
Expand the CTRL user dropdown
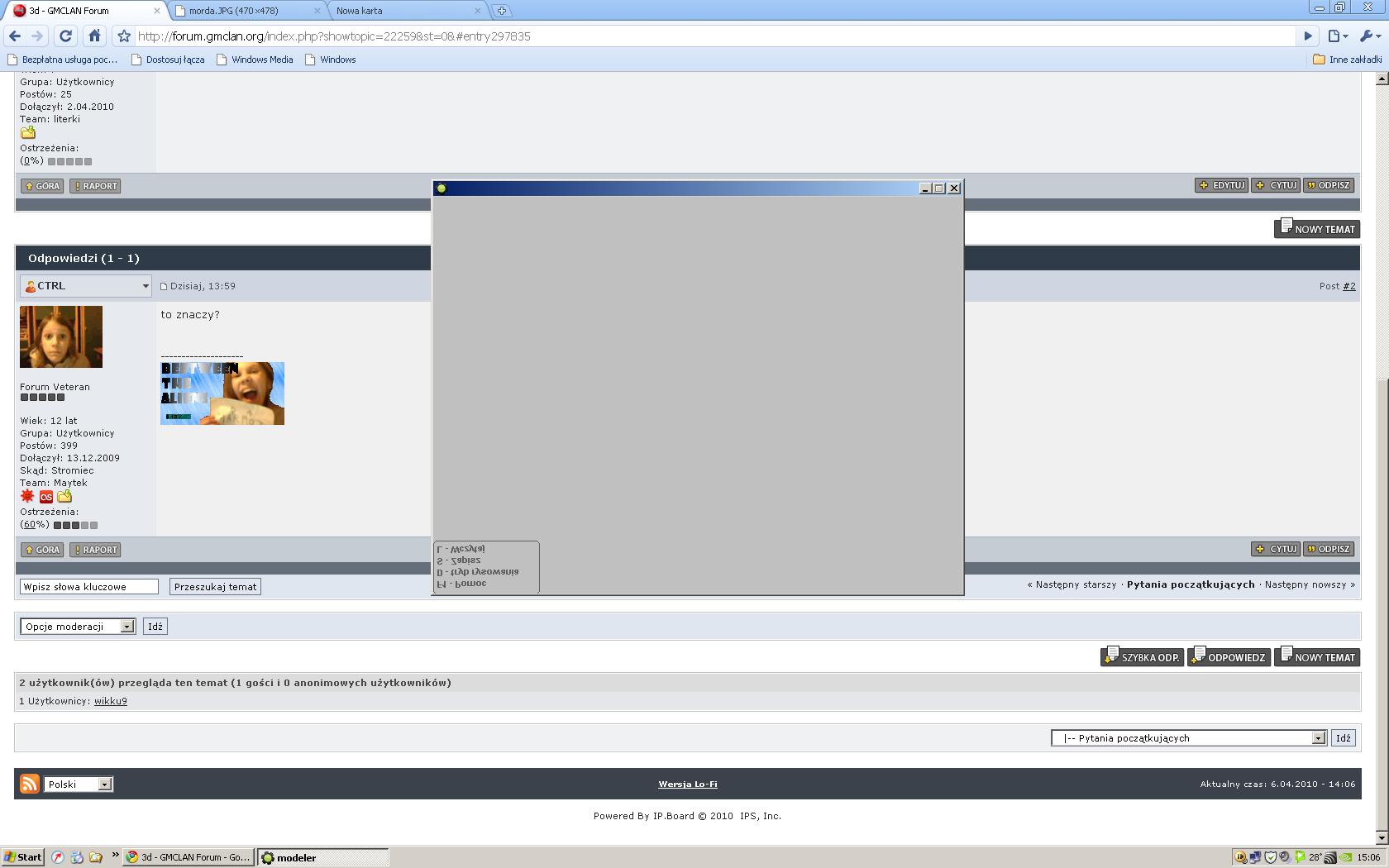point(146,286)
